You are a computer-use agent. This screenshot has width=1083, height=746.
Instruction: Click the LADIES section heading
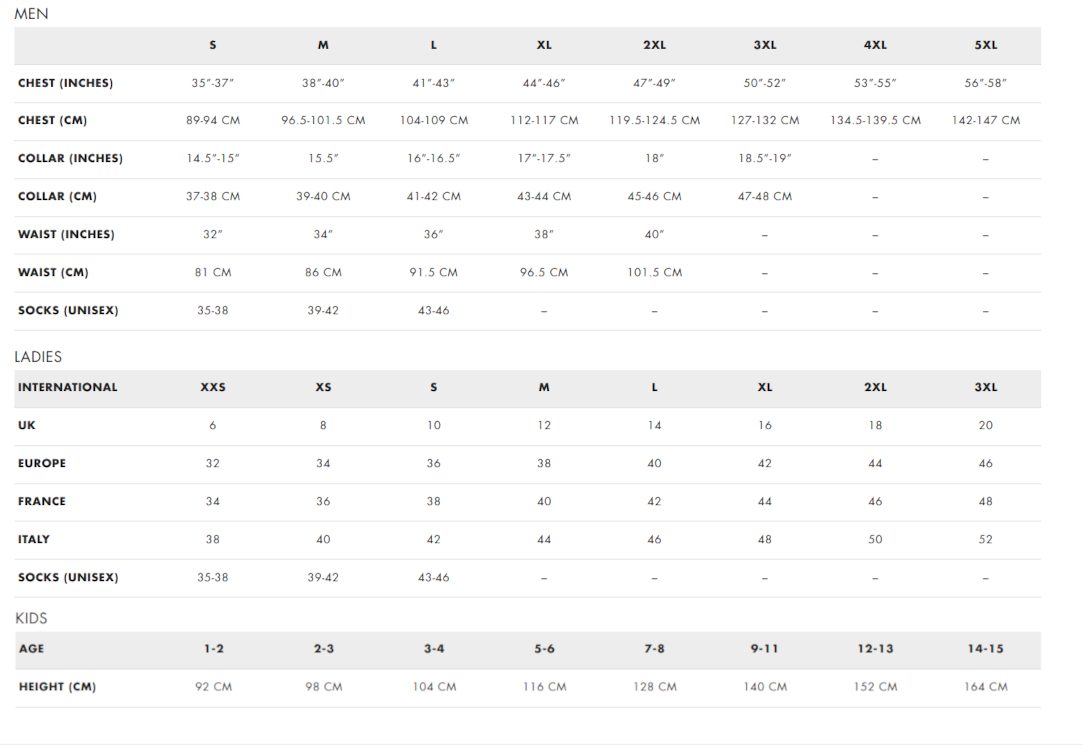tap(38, 356)
